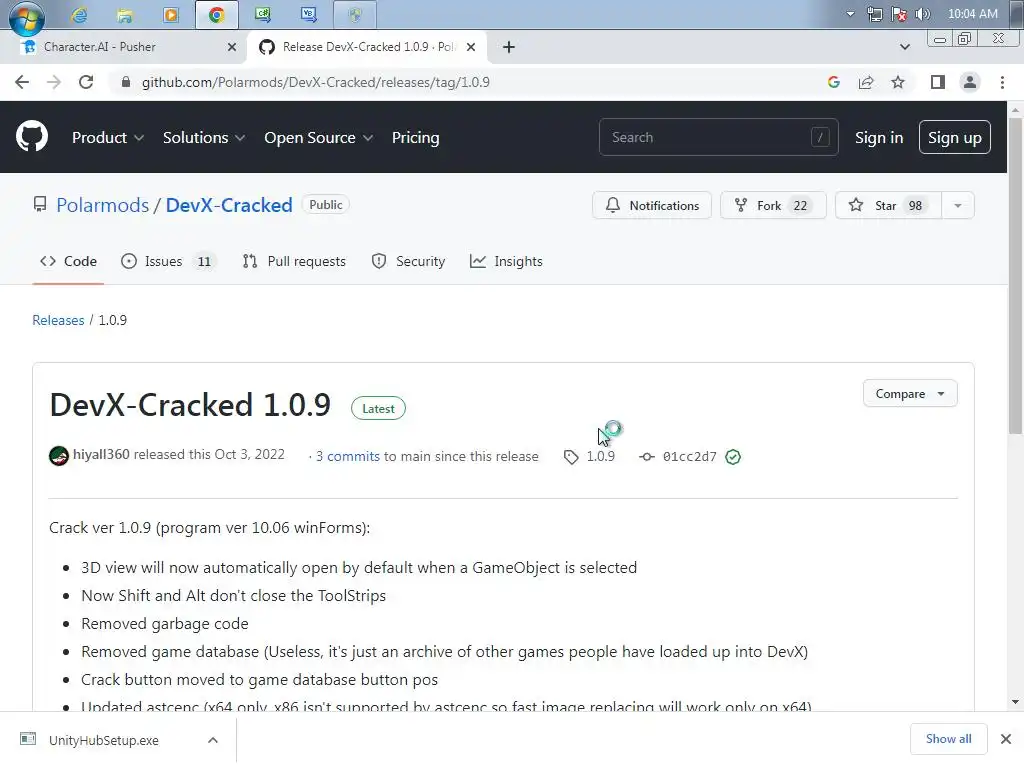Fork the repository
Viewport: 1024px width, 768px height.
pos(773,205)
